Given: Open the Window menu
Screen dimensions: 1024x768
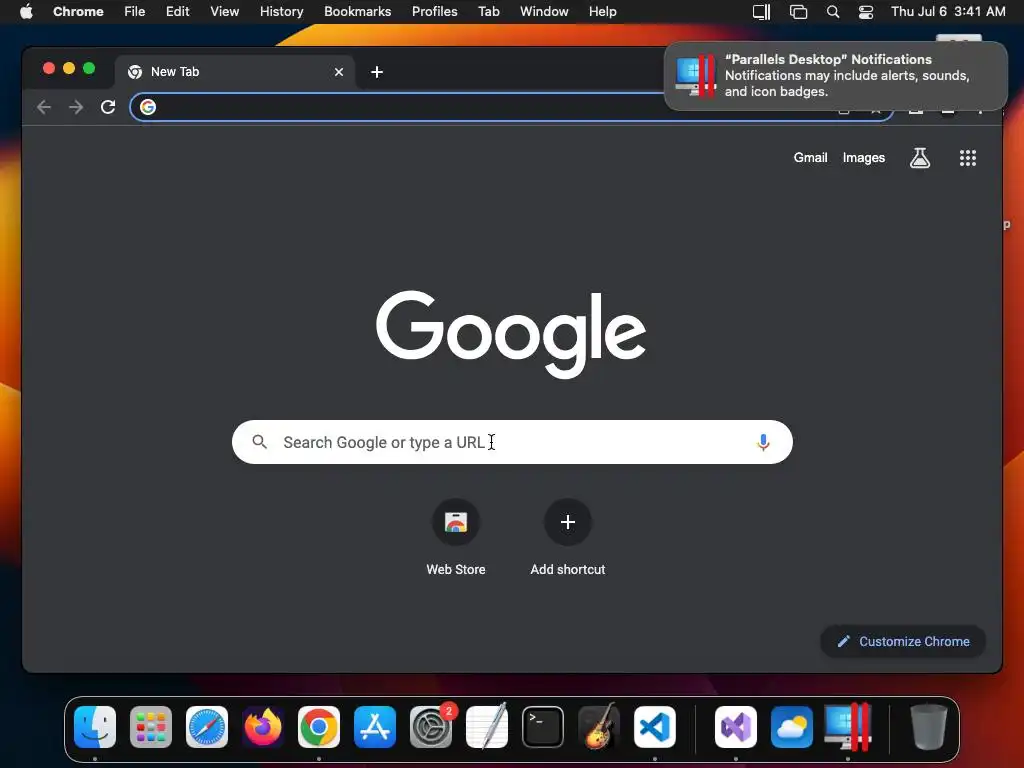Looking at the screenshot, I should [x=544, y=11].
